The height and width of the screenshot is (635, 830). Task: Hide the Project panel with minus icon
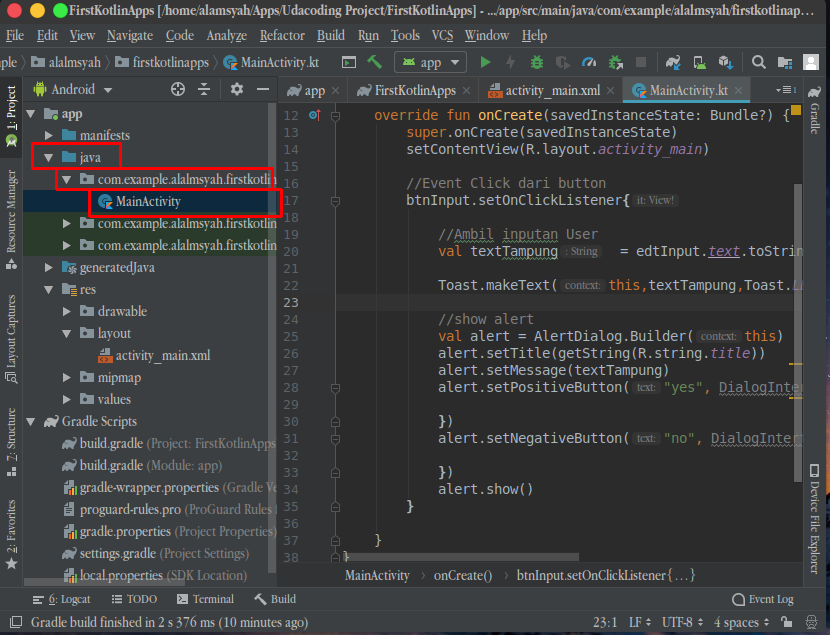263,89
